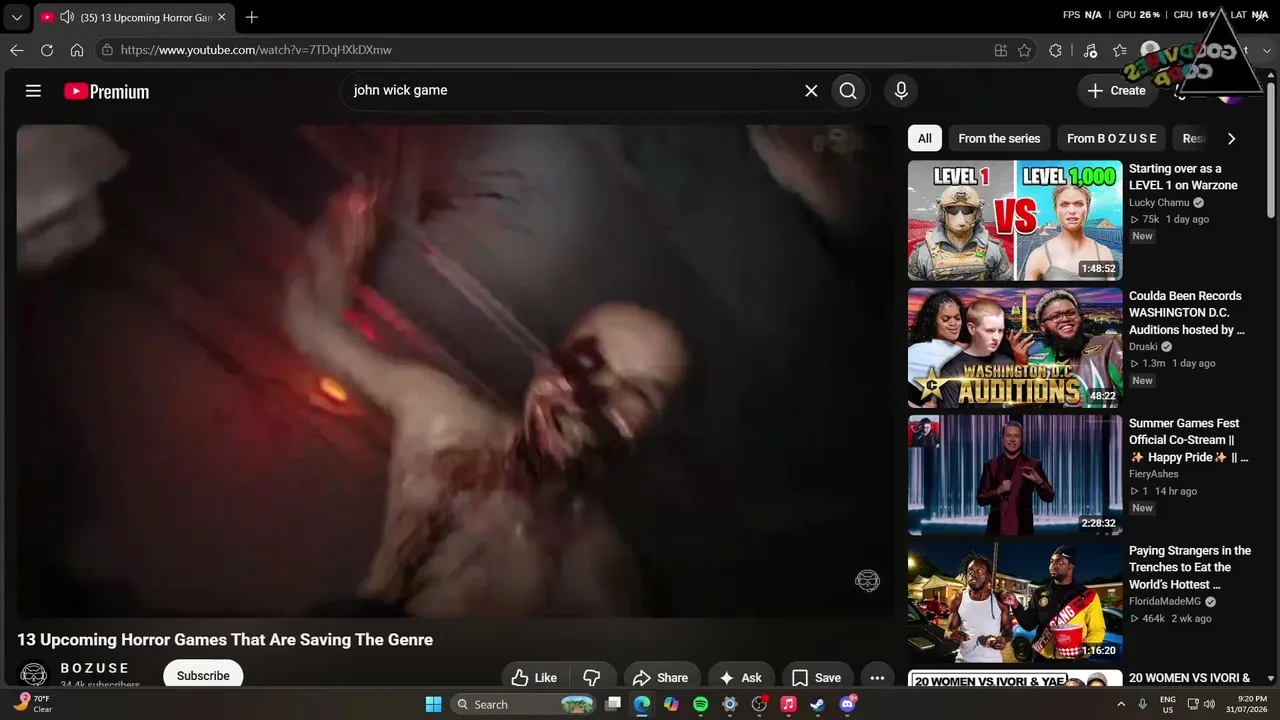Select the All filter chip
The width and height of the screenshot is (1280, 720).
(x=925, y=139)
